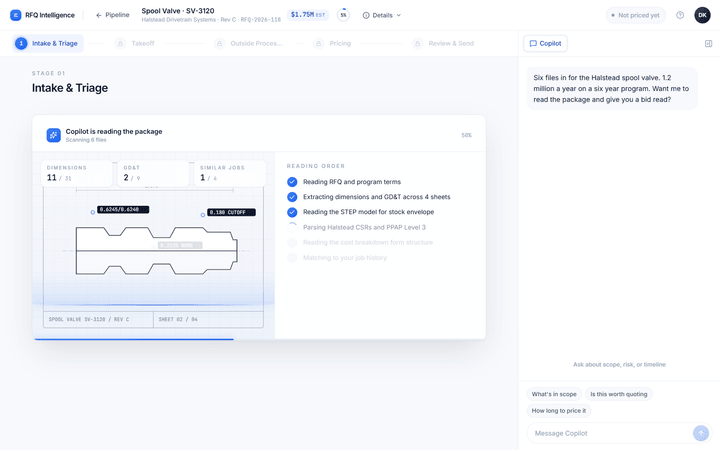Click the spinner for Parsing Halstead CSRs
The image size is (720, 450).
pyautogui.click(x=292, y=227)
